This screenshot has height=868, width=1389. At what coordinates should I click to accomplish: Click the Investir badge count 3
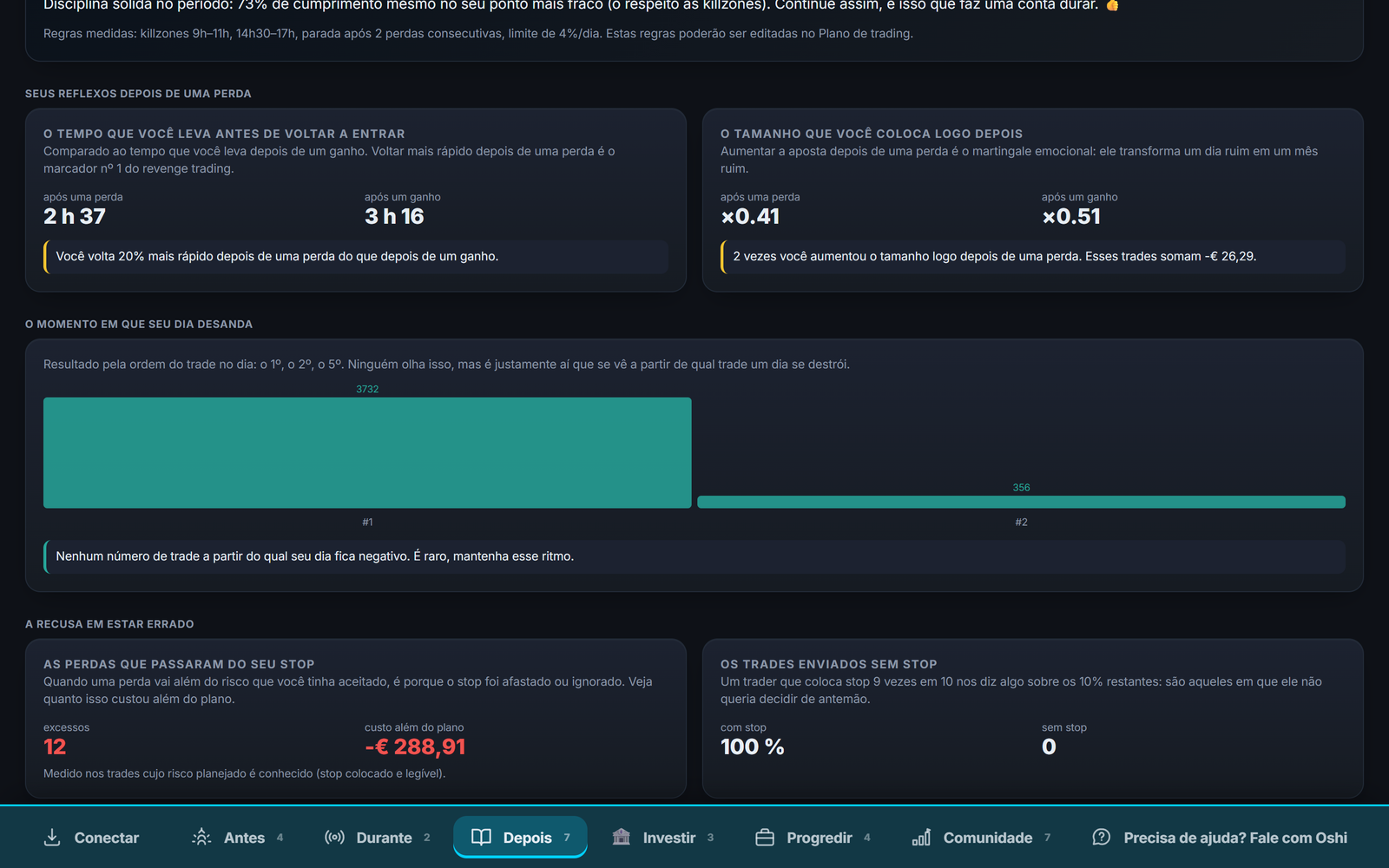pos(710,838)
